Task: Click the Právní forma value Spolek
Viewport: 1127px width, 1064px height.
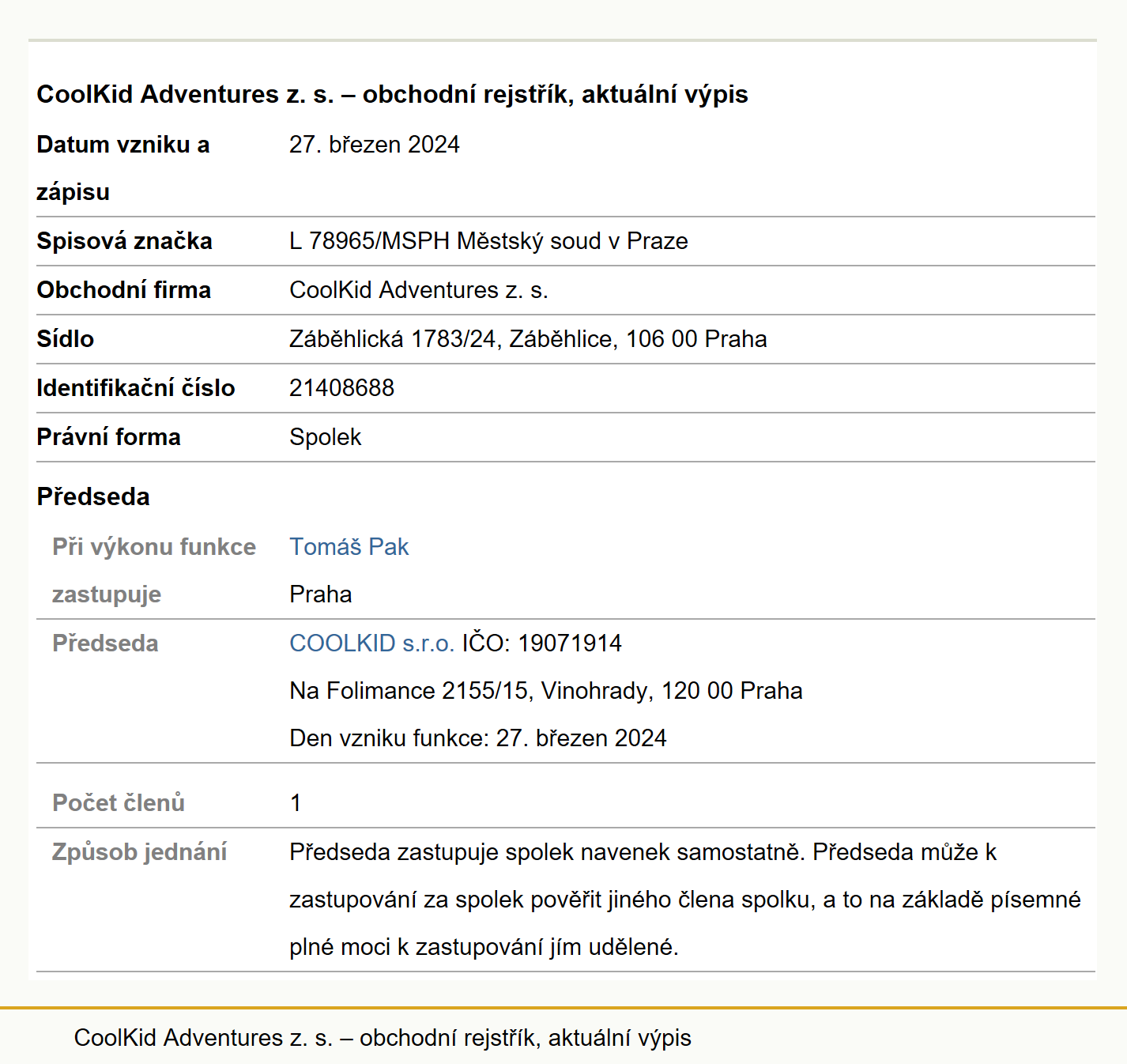Action: tap(325, 437)
